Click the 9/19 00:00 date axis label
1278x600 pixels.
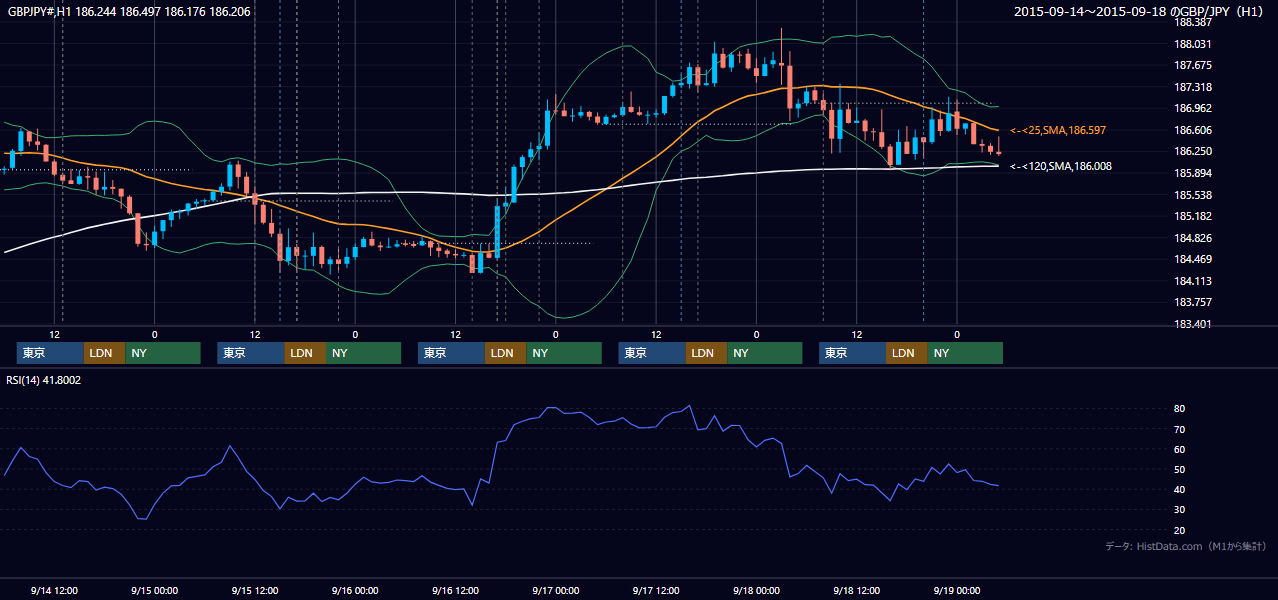[x=957, y=590]
